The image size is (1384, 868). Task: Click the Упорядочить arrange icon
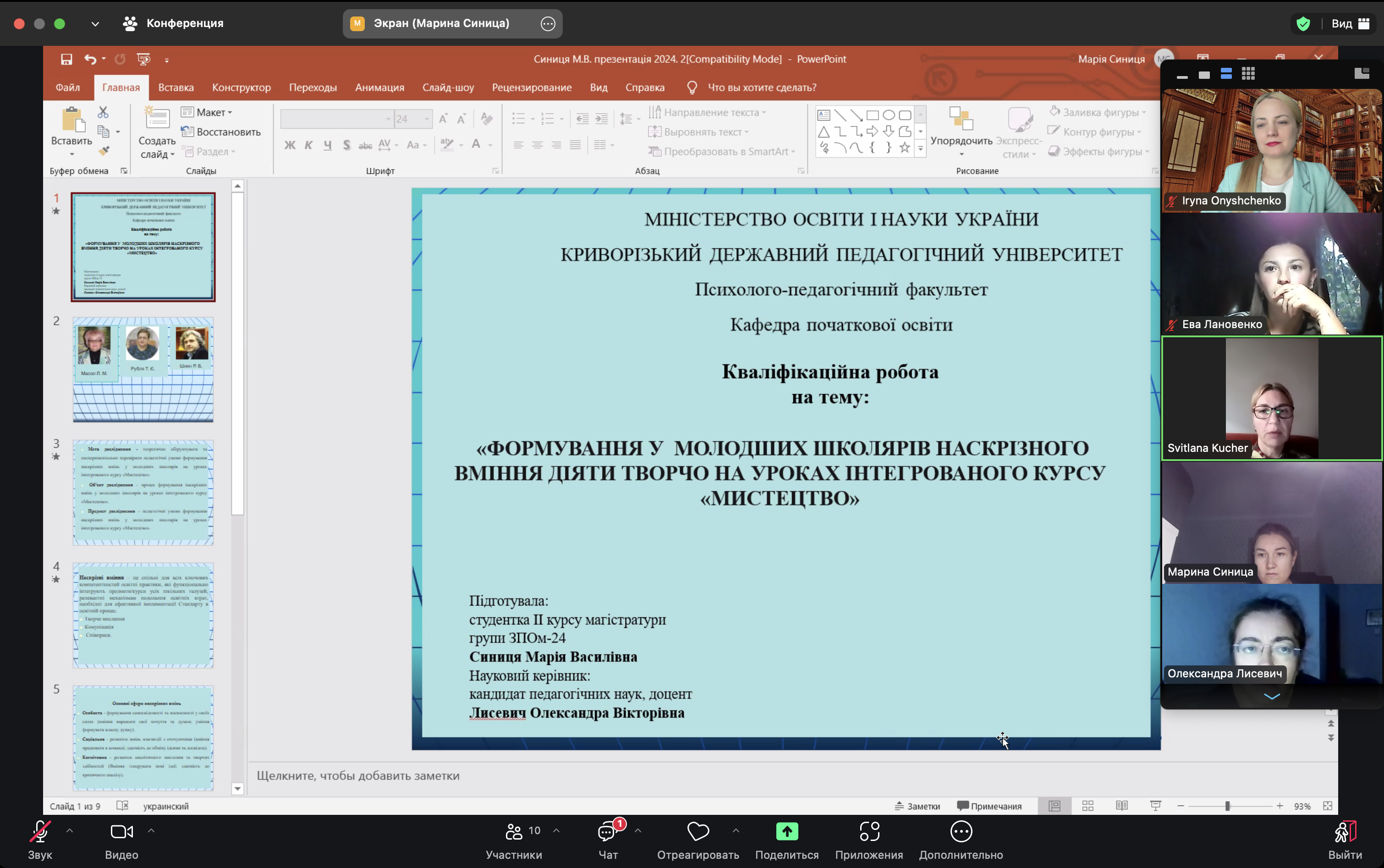click(961, 119)
